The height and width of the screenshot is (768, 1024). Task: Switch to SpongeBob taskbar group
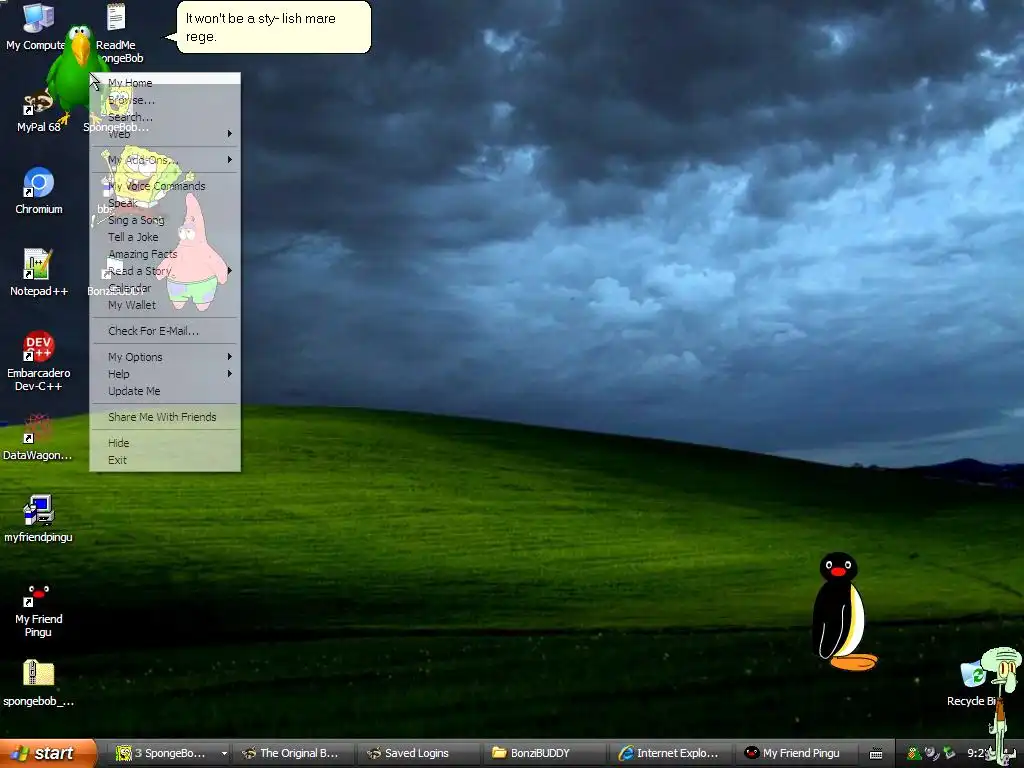163,753
